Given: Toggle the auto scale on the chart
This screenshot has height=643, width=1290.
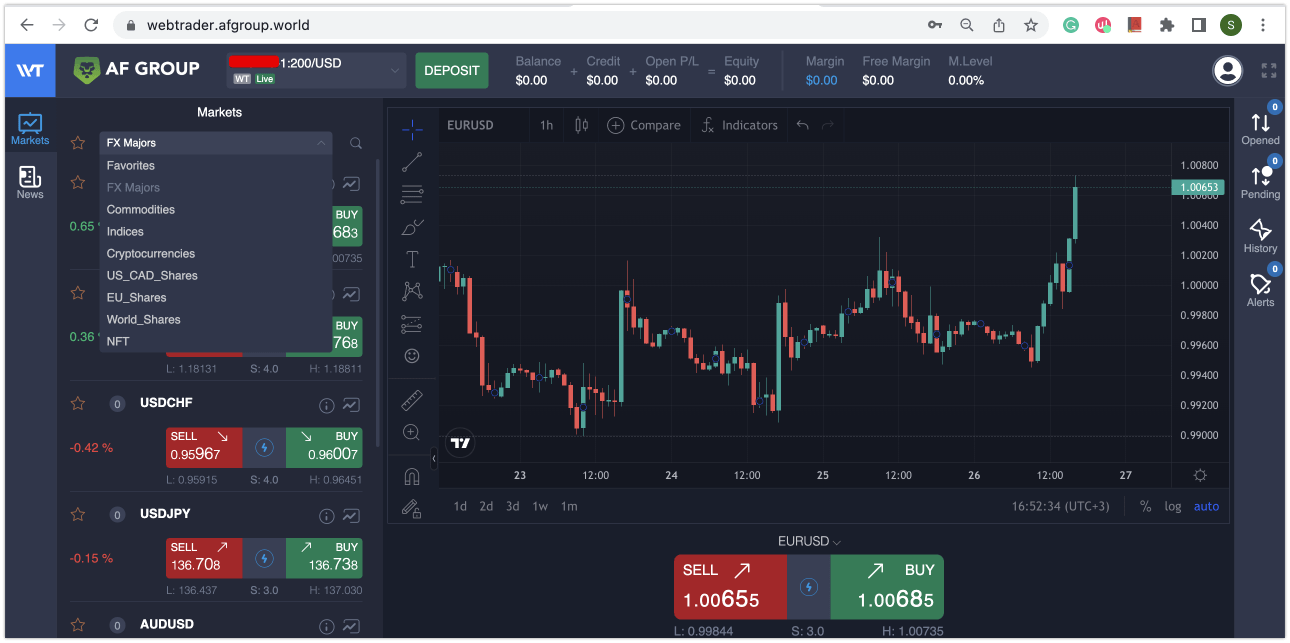Looking at the screenshot, I should pyautogui.click(x=1207, y=506).
